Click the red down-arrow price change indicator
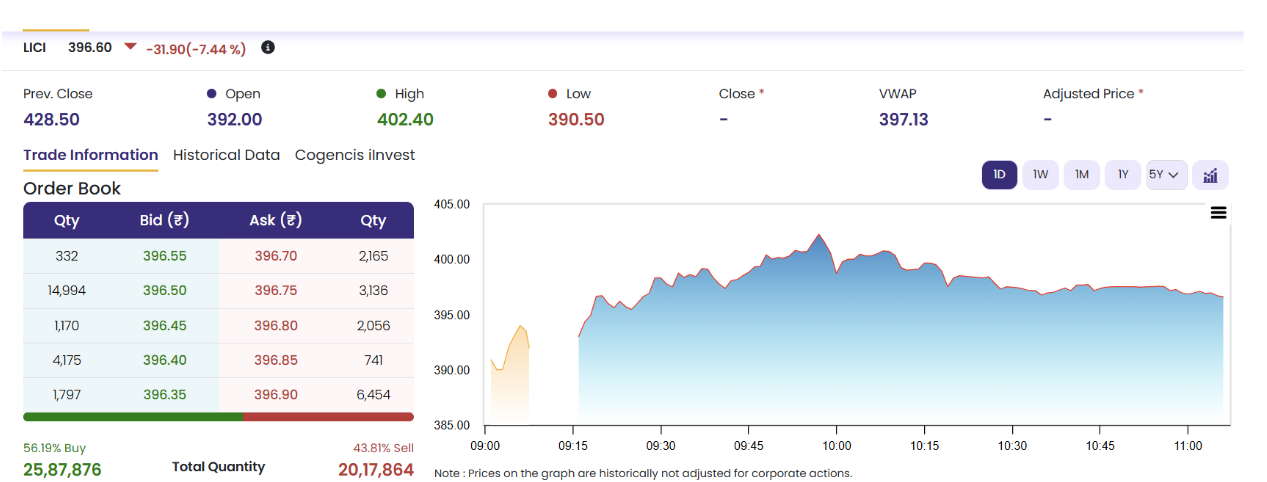Viewport: 1267px width, 482px height. [130, 46]
